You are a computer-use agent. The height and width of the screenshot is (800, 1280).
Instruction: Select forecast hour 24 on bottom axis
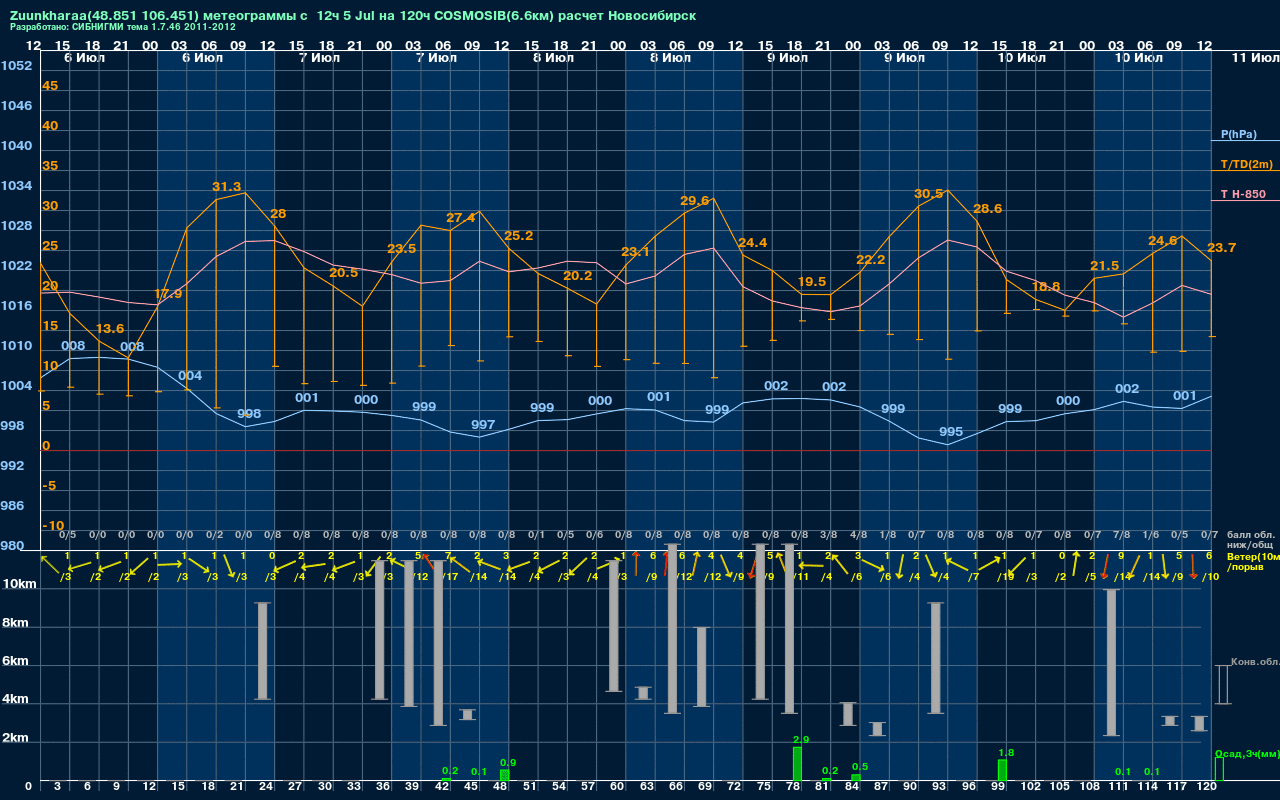point(265,788)
